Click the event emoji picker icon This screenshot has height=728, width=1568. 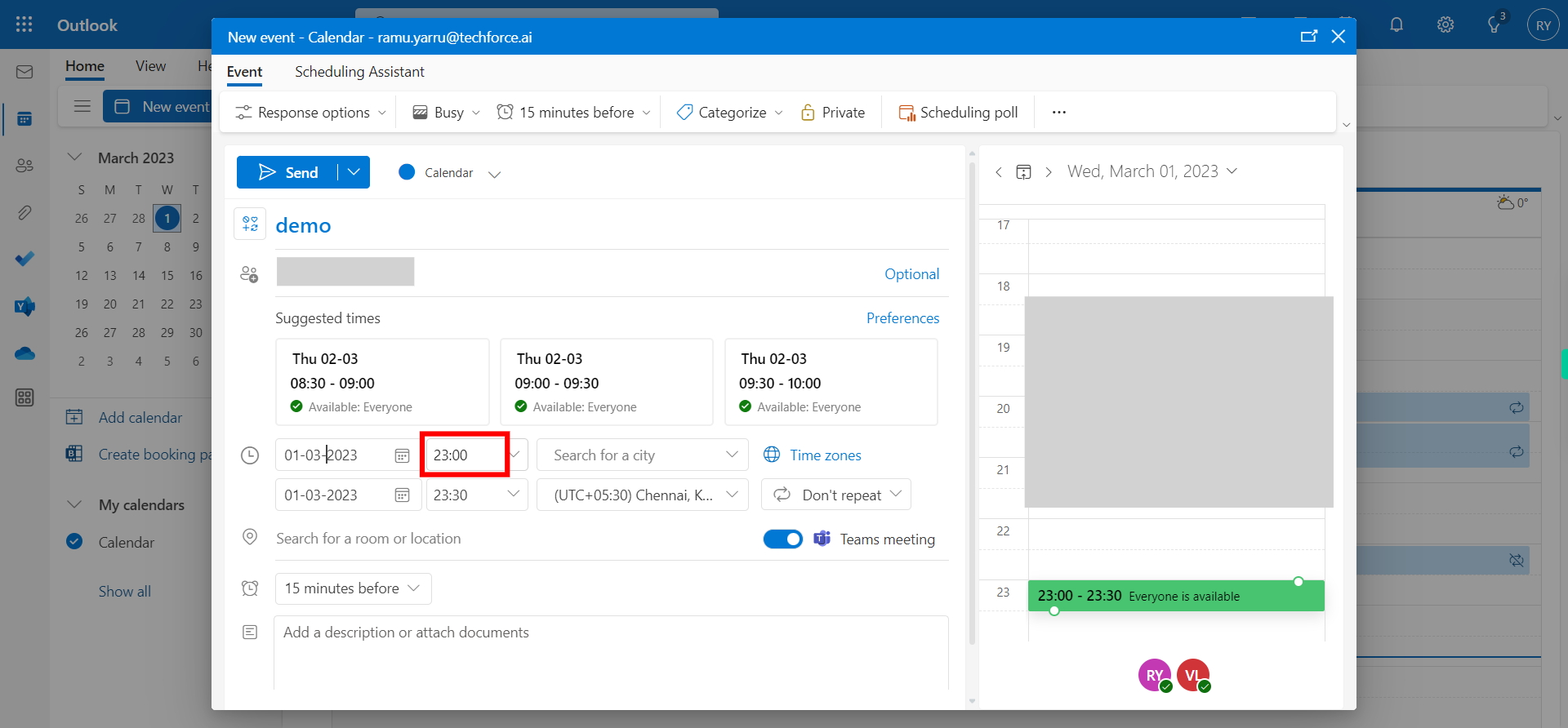(x=250, y=224)
